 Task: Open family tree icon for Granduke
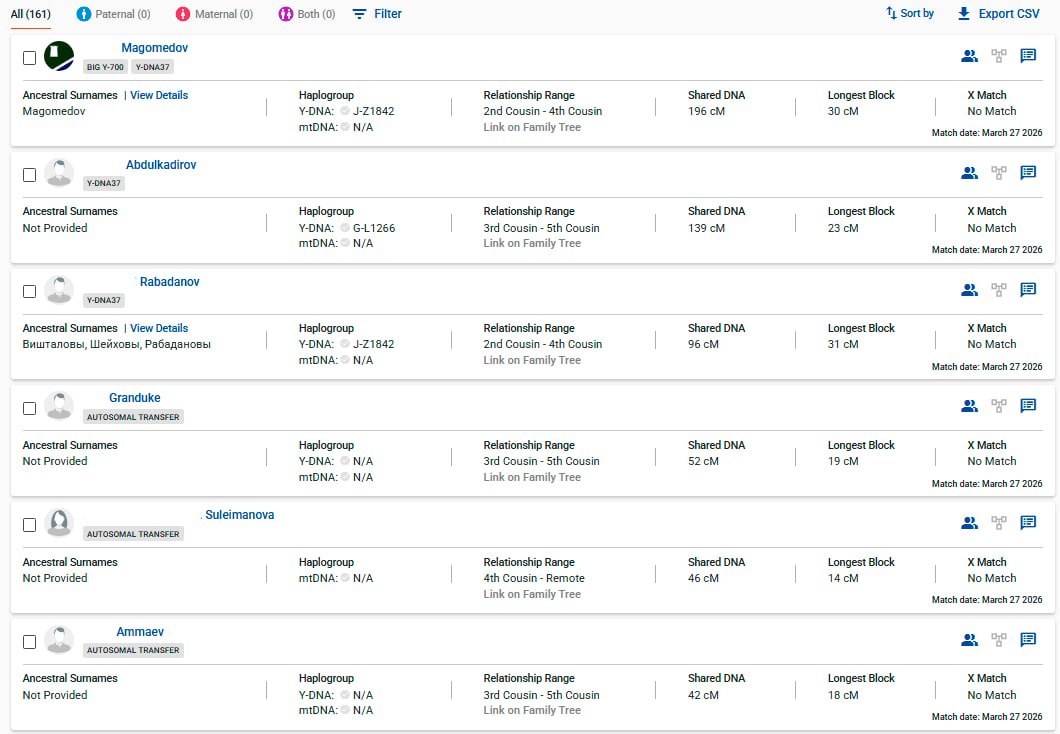[998, 406]
